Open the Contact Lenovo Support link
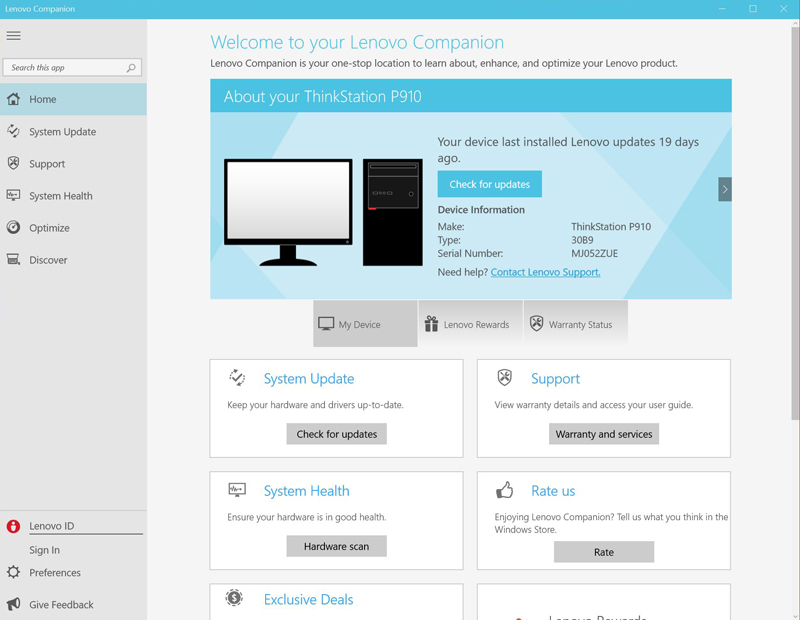800x620 pixels. tap(545, 272)
